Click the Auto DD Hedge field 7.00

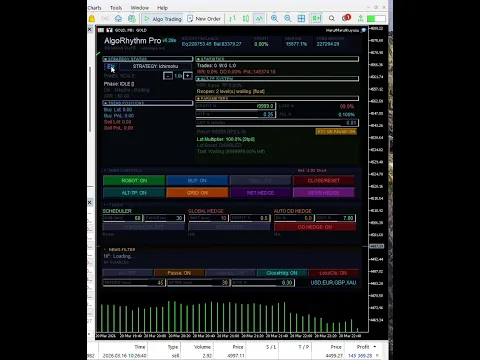coord(336,218)
